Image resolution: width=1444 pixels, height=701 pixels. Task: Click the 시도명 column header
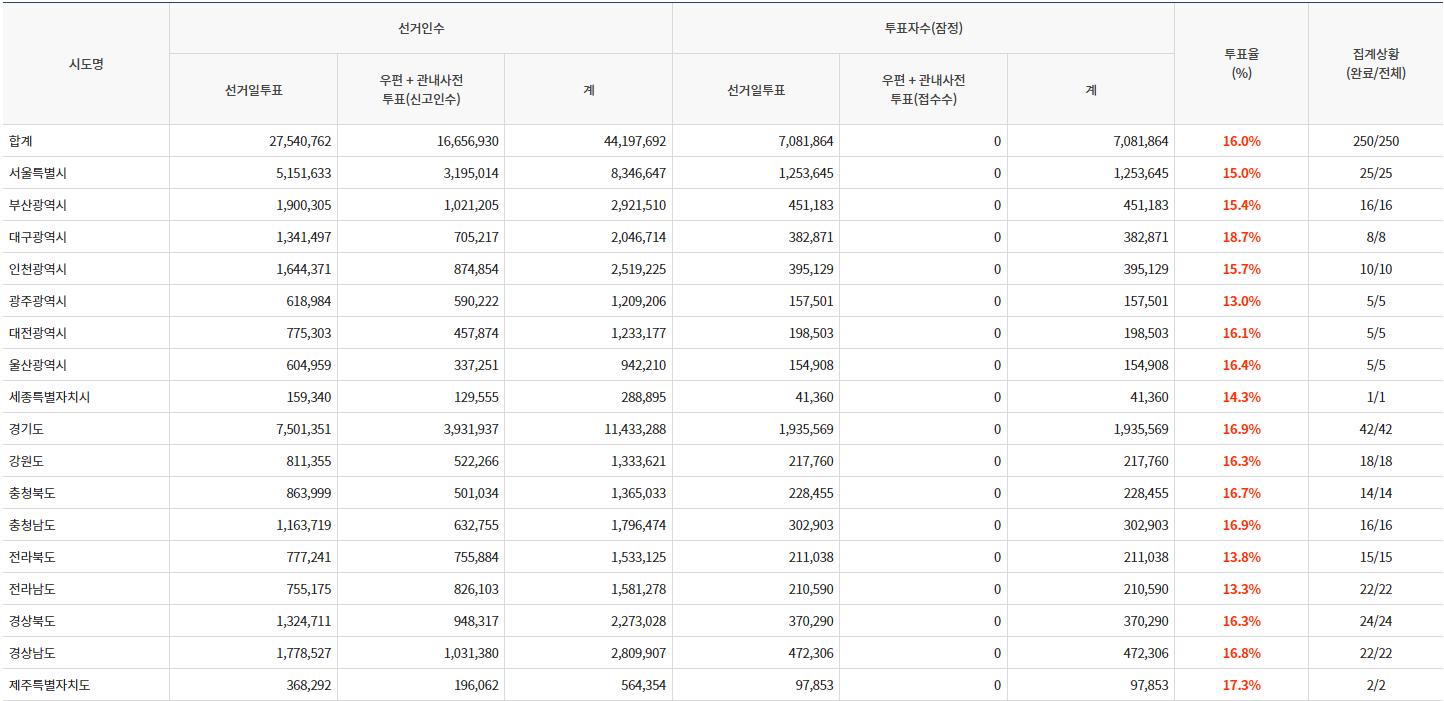click(x=85, y=64)
